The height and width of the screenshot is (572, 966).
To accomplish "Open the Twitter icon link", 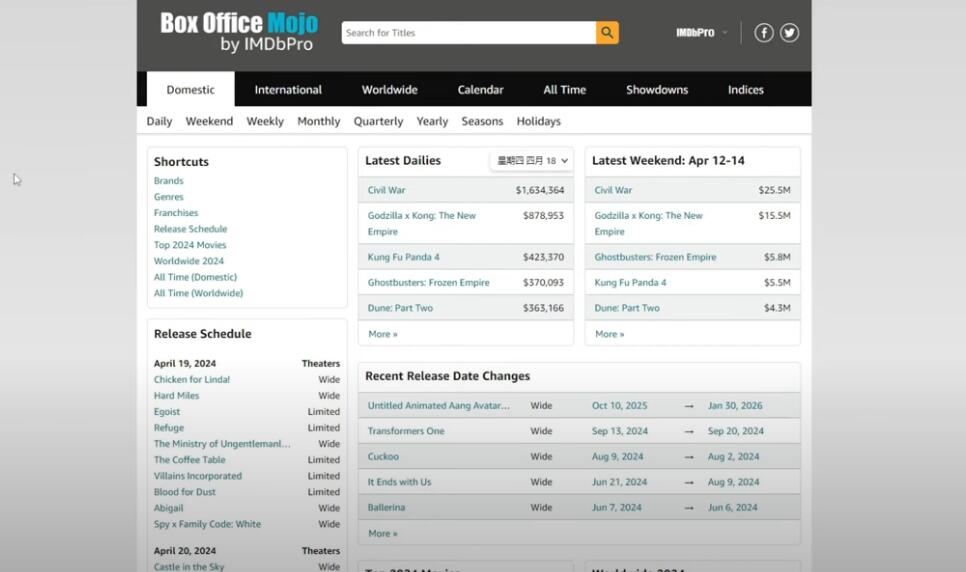I will (789, 33).
